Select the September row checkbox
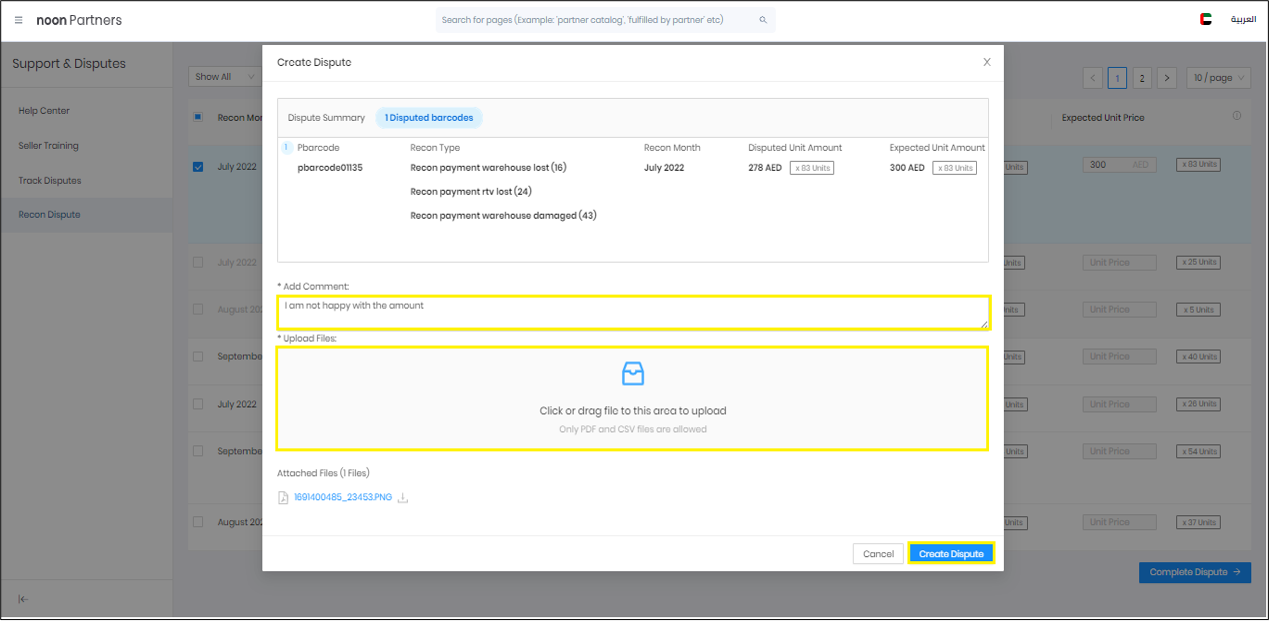Viewport: 1272px width, 623px height. [197, 356]
